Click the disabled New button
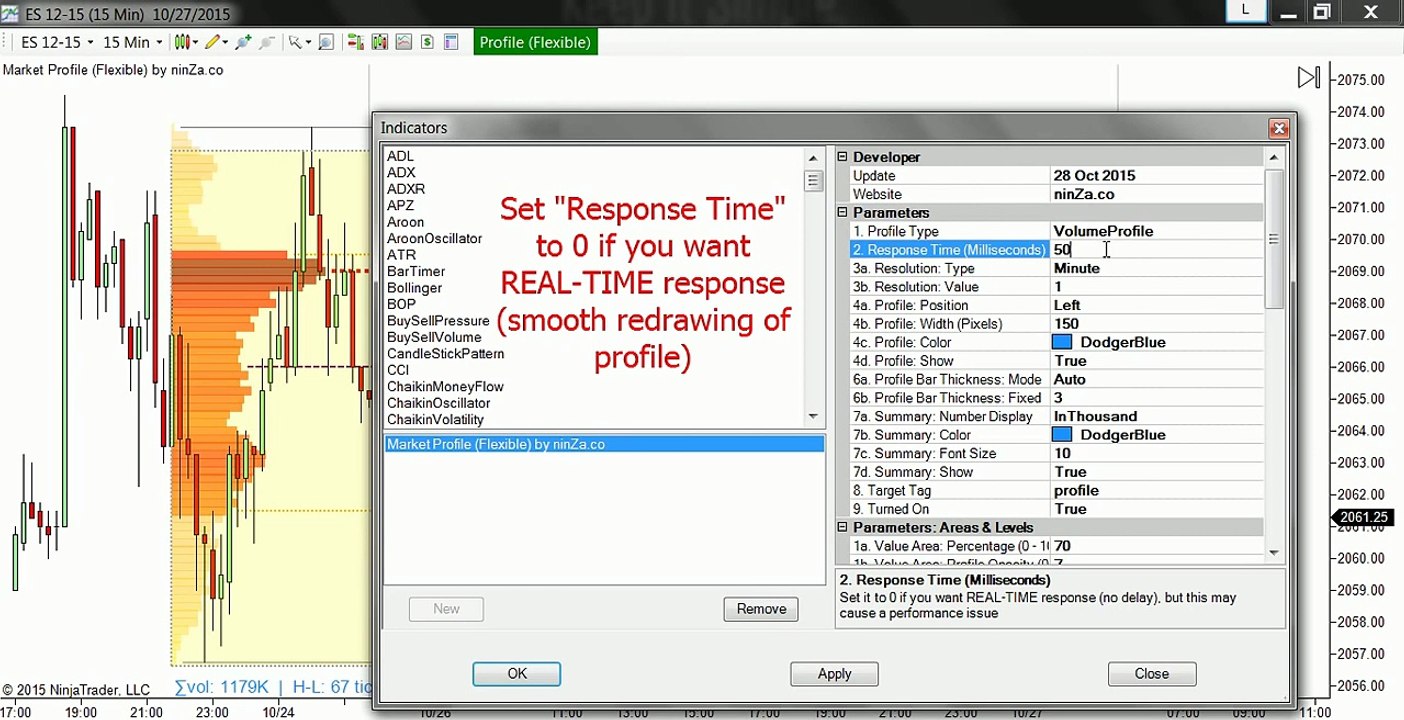Image resolution: width=1404 pixels, height=720 pixels. point(446,609)
